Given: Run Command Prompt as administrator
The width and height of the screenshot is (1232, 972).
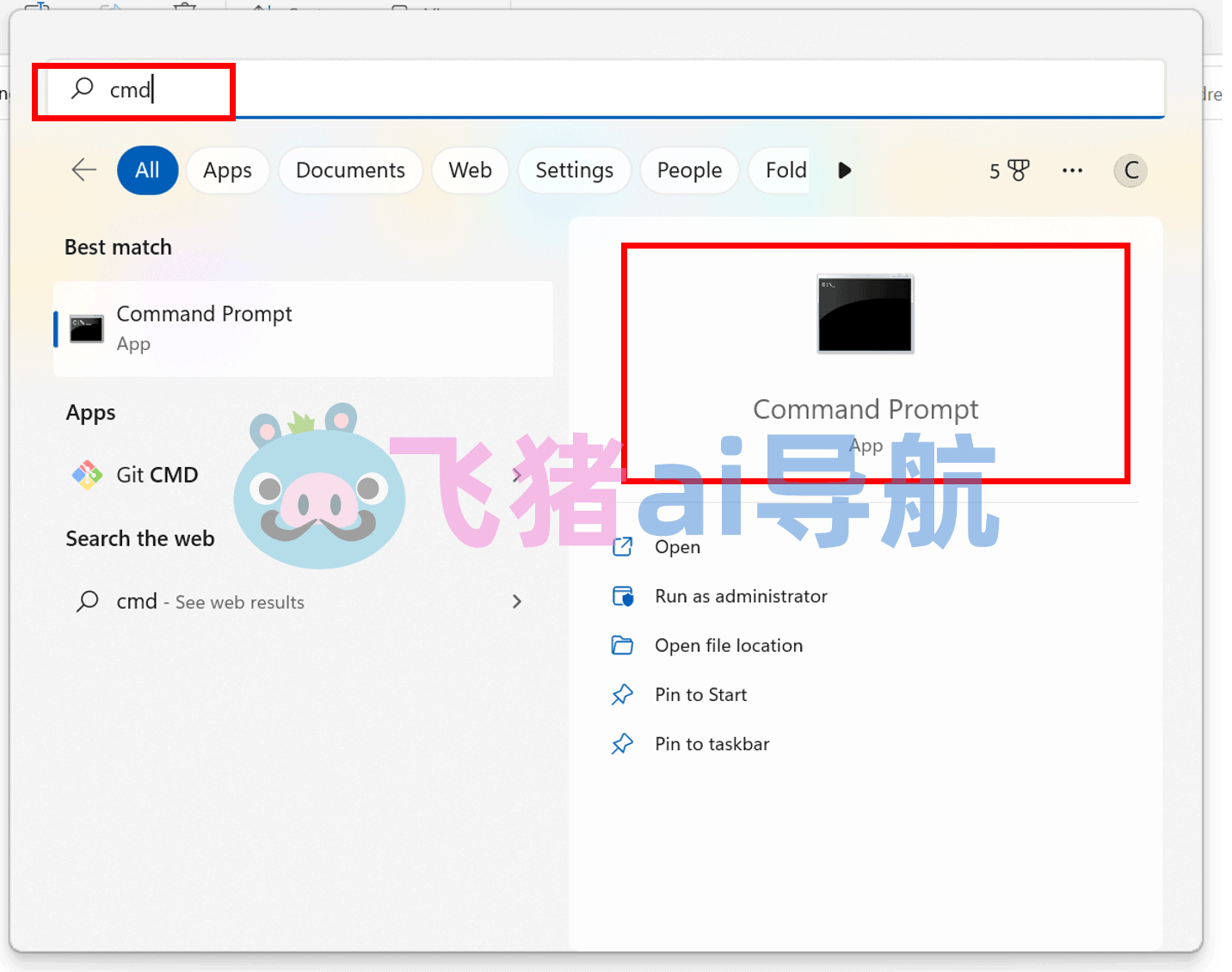Looking at the screenshot, I should (x=741, y=595).
